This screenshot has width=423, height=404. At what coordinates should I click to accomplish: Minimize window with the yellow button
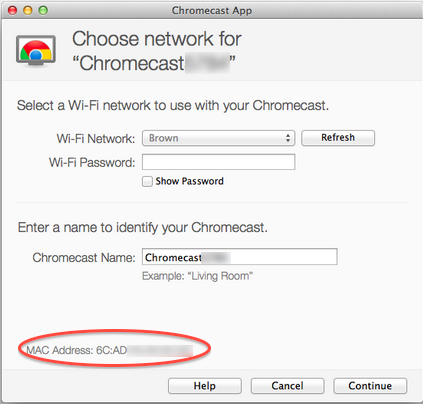point(28,10)
